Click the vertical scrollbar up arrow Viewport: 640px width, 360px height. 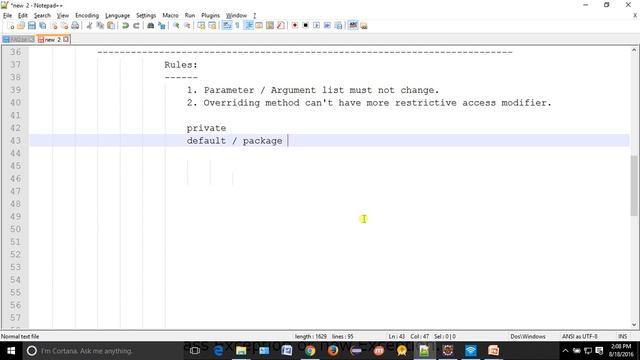634,50
